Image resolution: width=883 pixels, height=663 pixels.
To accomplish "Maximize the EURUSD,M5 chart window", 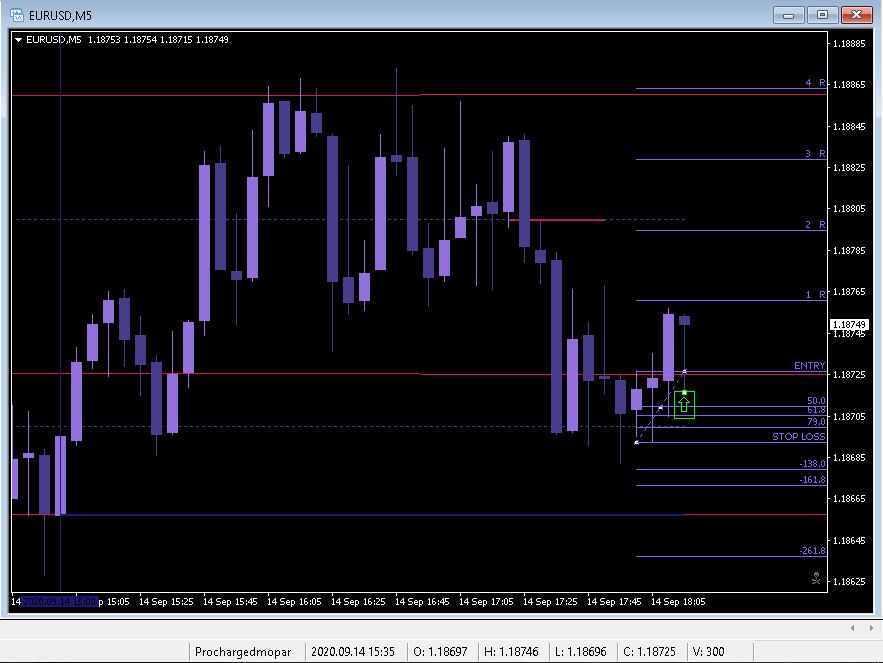I will tap(822, 15).
